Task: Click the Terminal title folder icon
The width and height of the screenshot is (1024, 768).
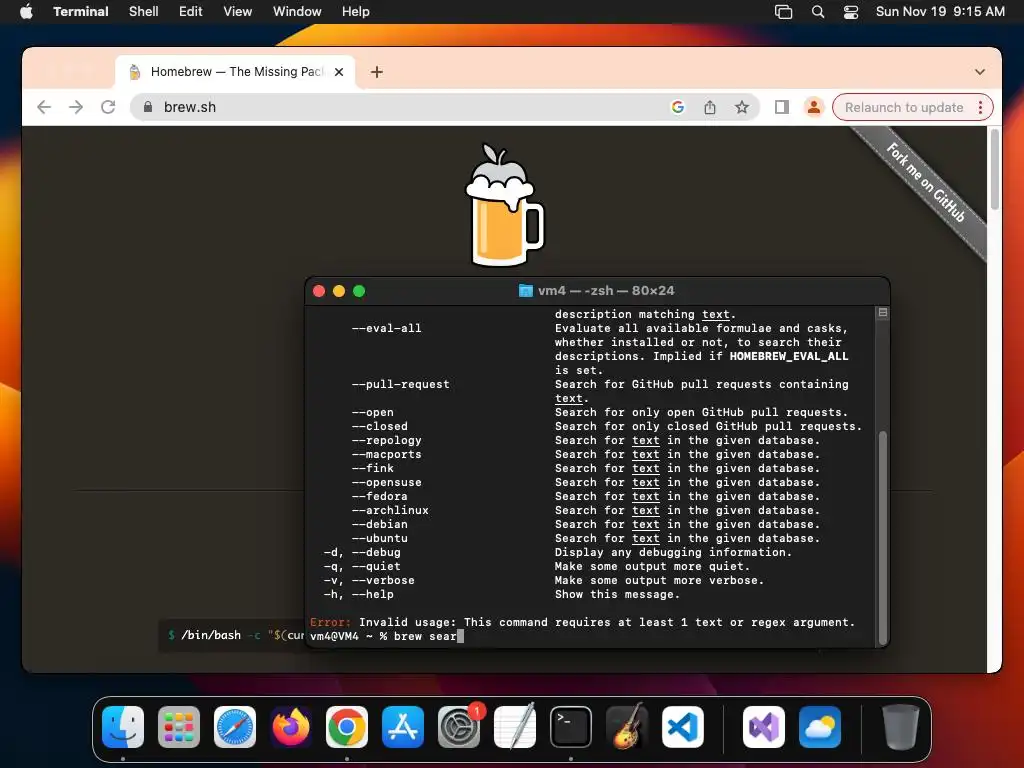Action: [x=526, y=291]
